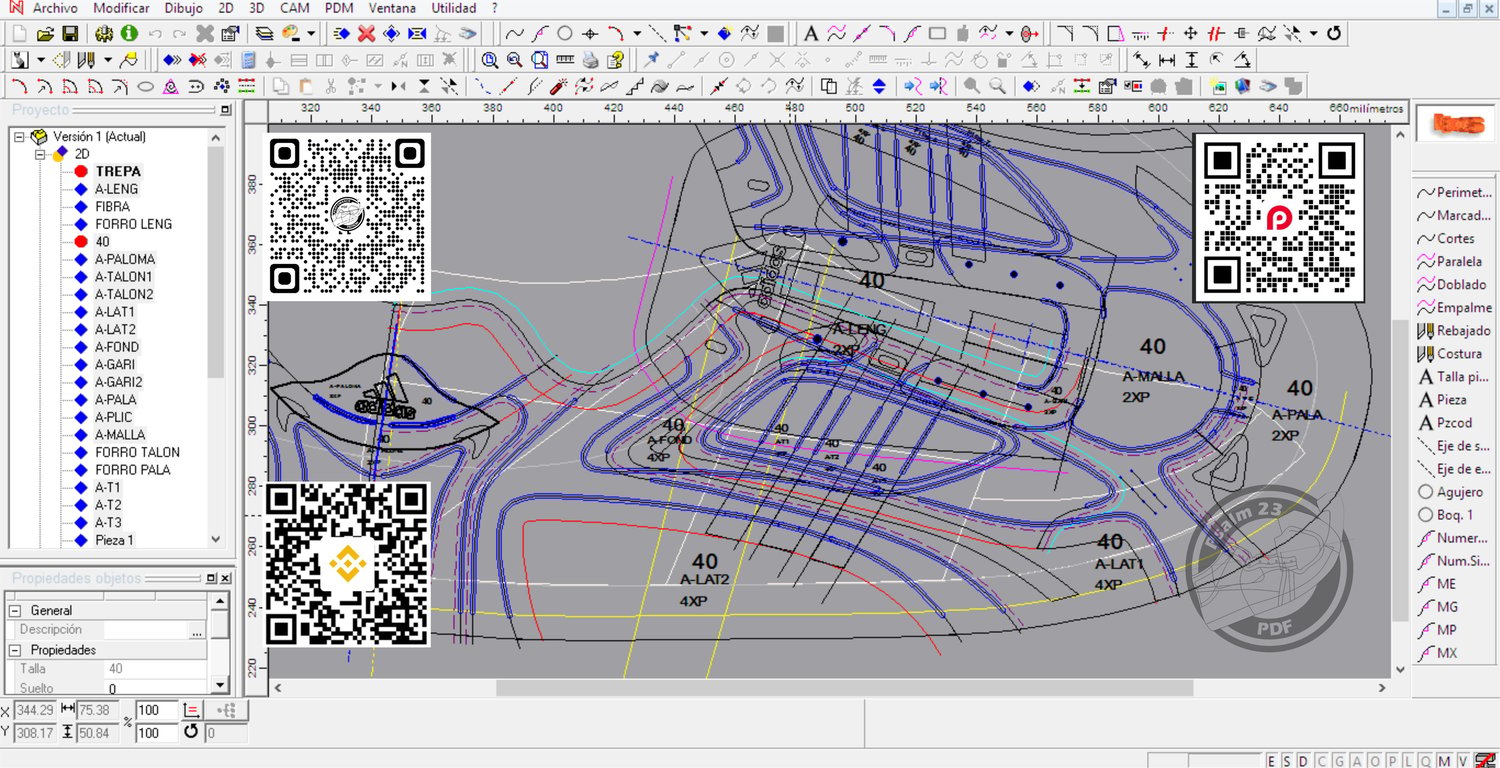Screen dimensions: 1500x768
Task: Open the dropdown arrow beside the pencils icon
Action: point(107,60)
